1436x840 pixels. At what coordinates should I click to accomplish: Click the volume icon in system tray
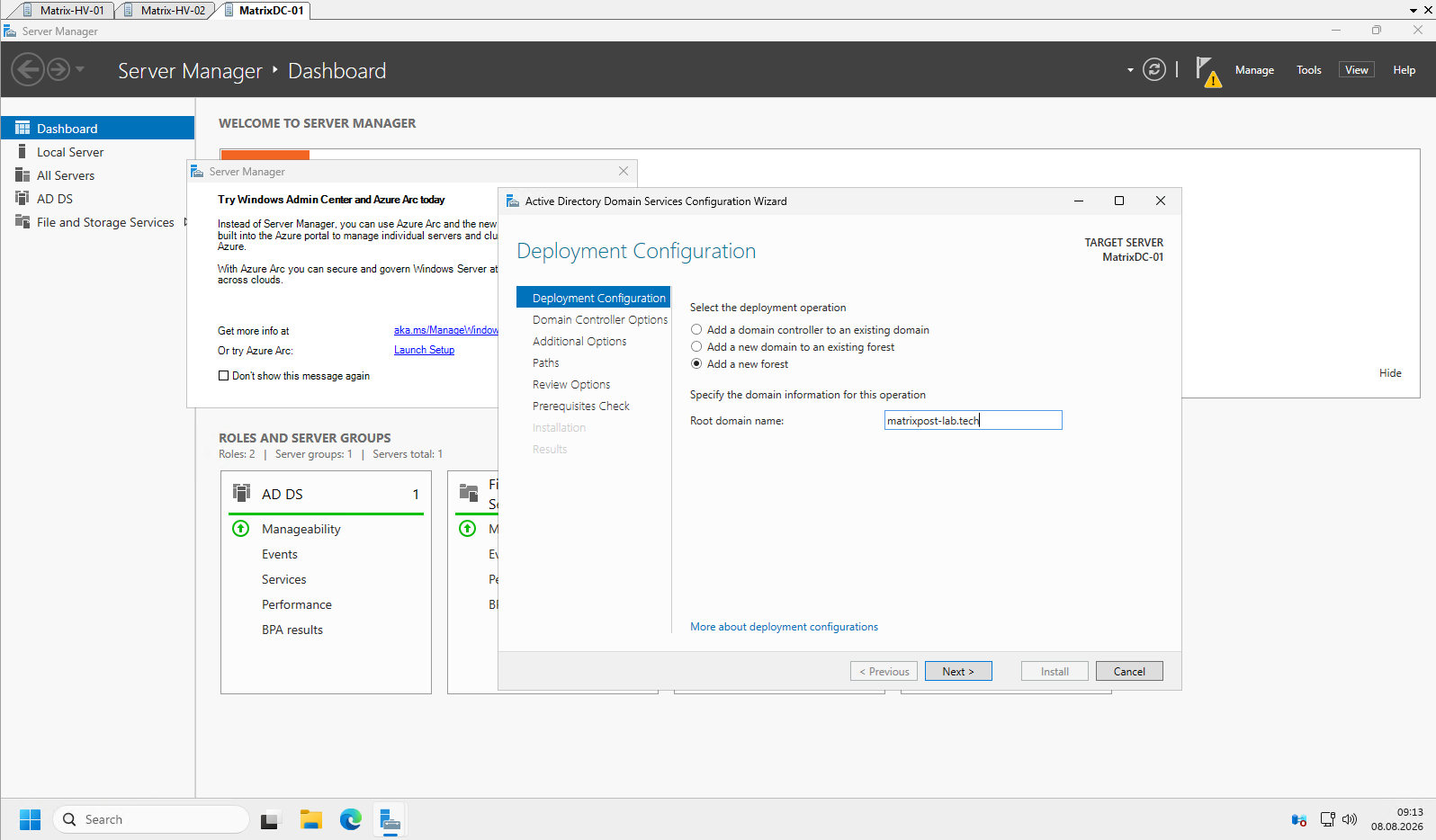click(x=1349, y=819)
